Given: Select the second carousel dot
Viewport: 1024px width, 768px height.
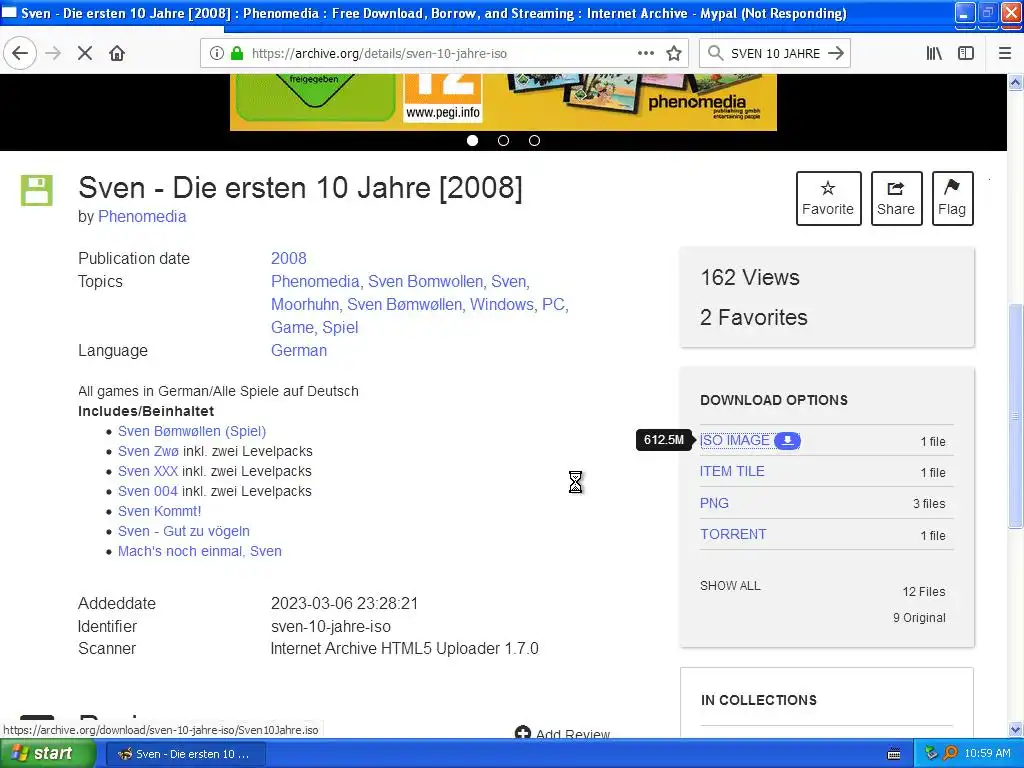Looking at the screenshot, I should tap(504, 140).
